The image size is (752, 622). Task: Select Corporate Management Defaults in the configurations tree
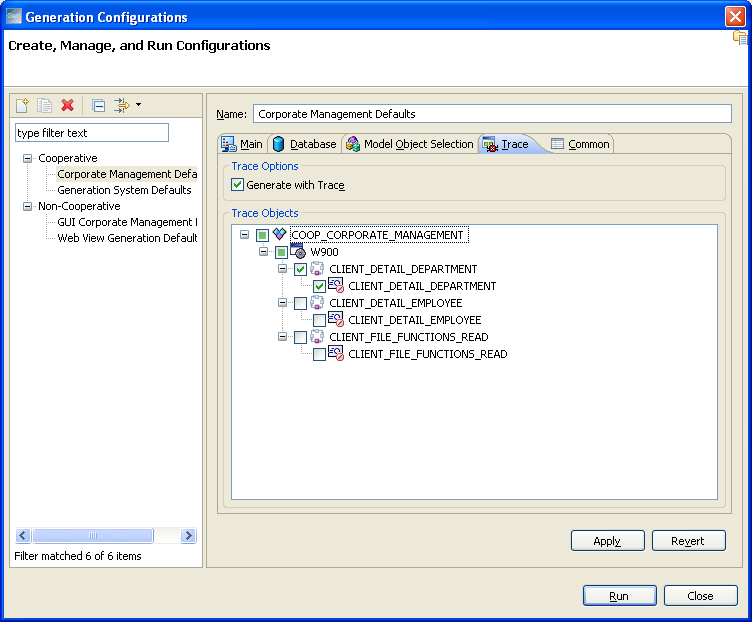point(127,174)
